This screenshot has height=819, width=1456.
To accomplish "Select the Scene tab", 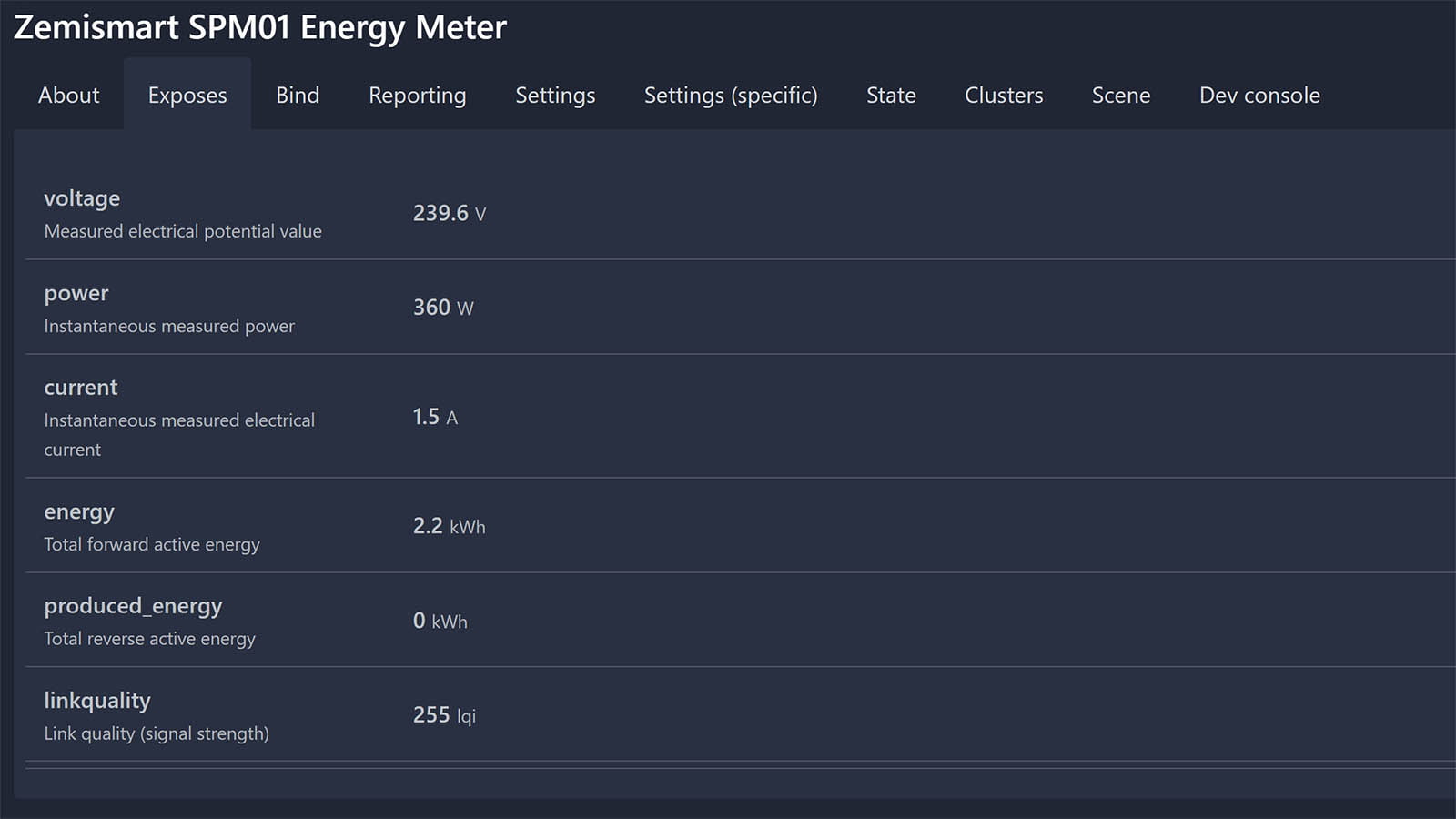I will click(1120, 95).
